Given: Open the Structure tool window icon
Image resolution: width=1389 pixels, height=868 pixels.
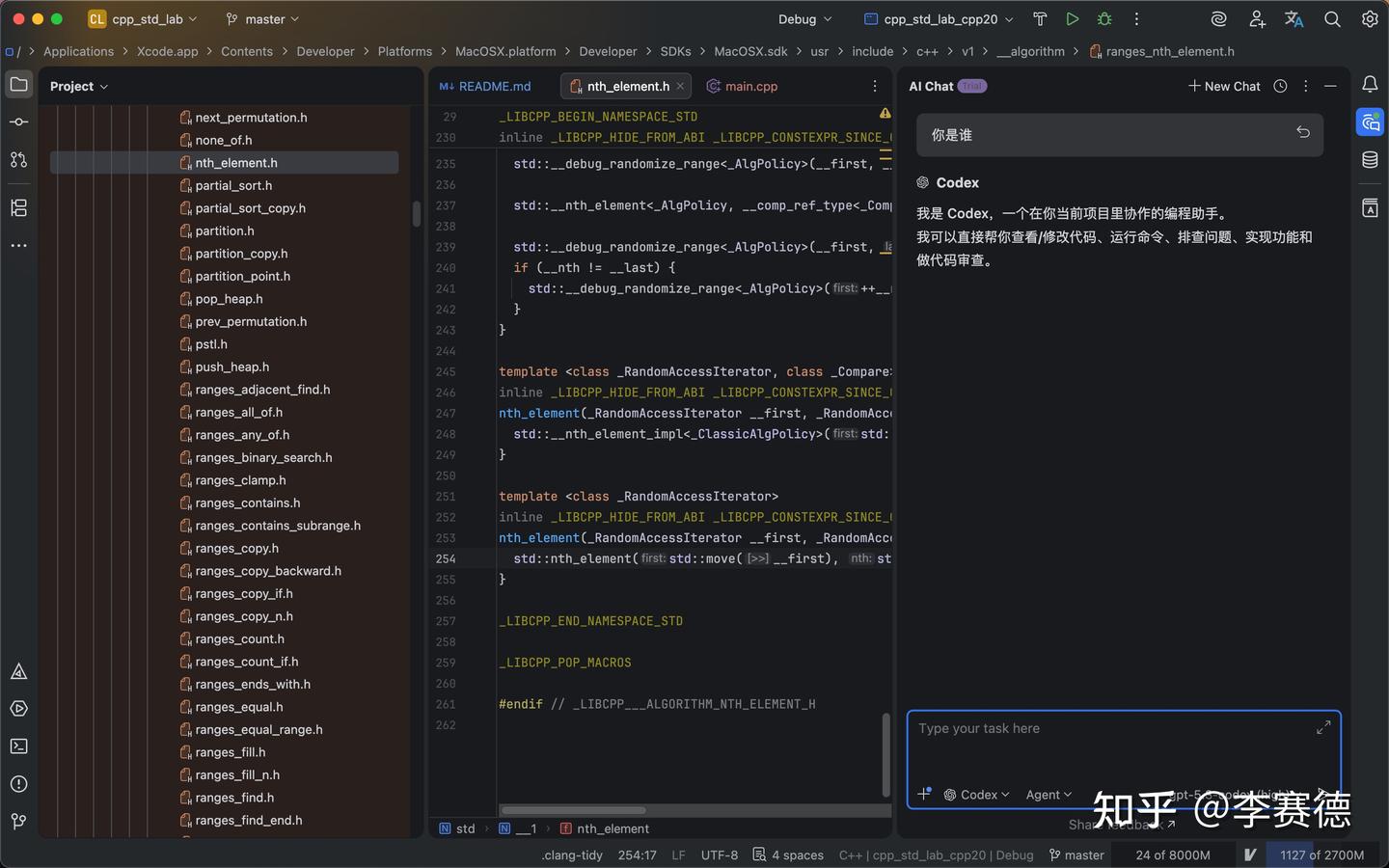Looking at the screenshot, I should click(18, 207).
